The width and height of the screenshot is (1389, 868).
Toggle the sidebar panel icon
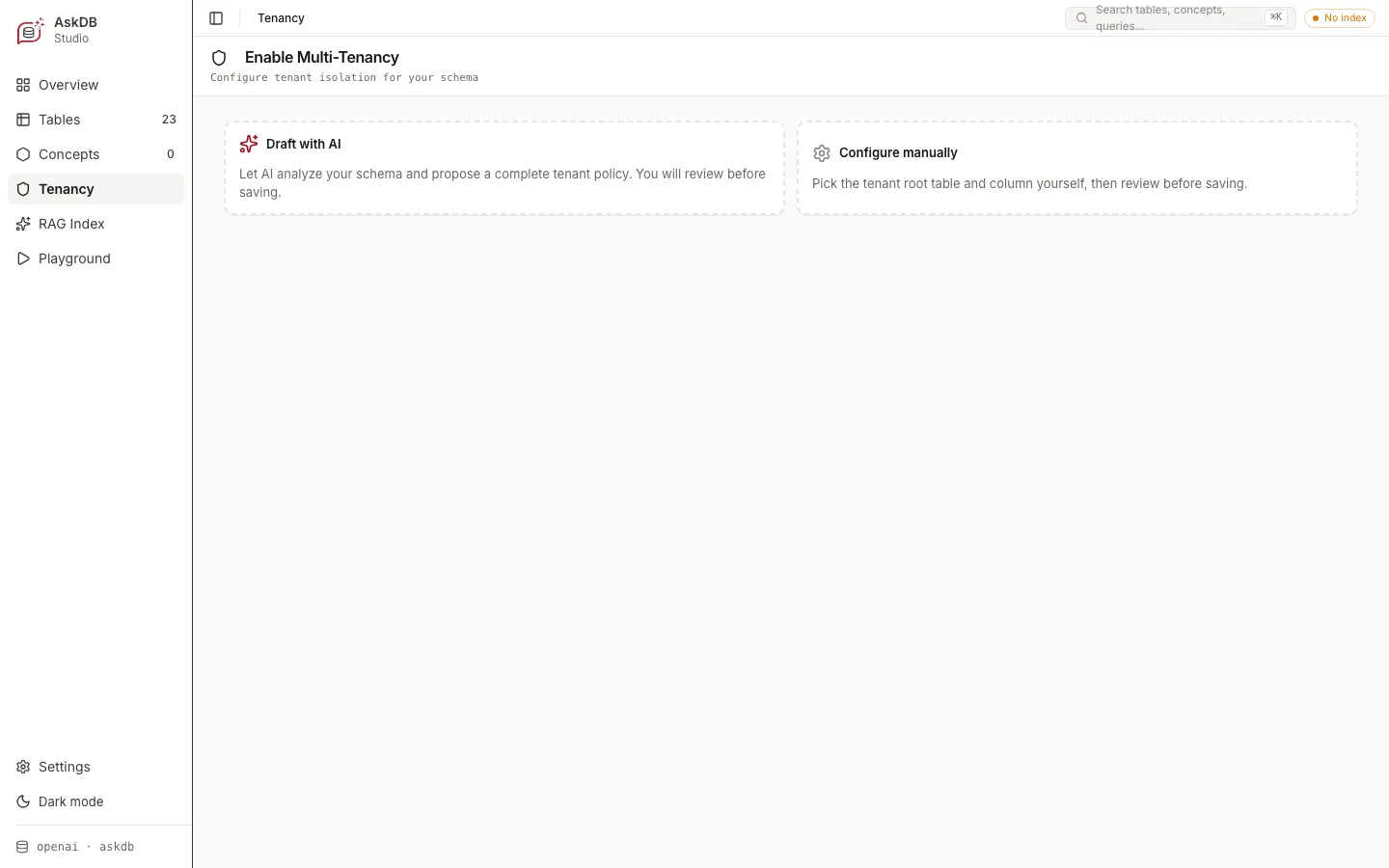pos(216,18)
